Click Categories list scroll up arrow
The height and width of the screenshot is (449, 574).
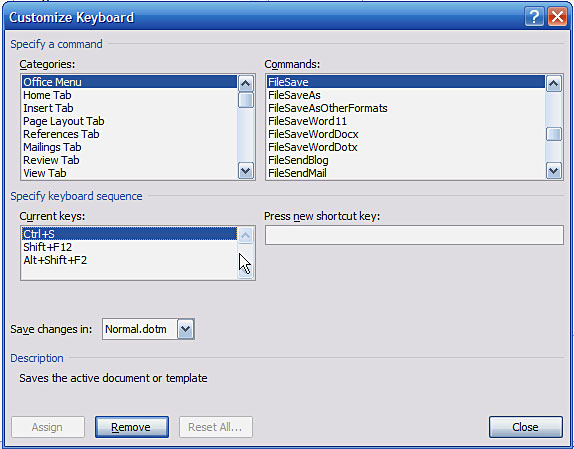246,84
